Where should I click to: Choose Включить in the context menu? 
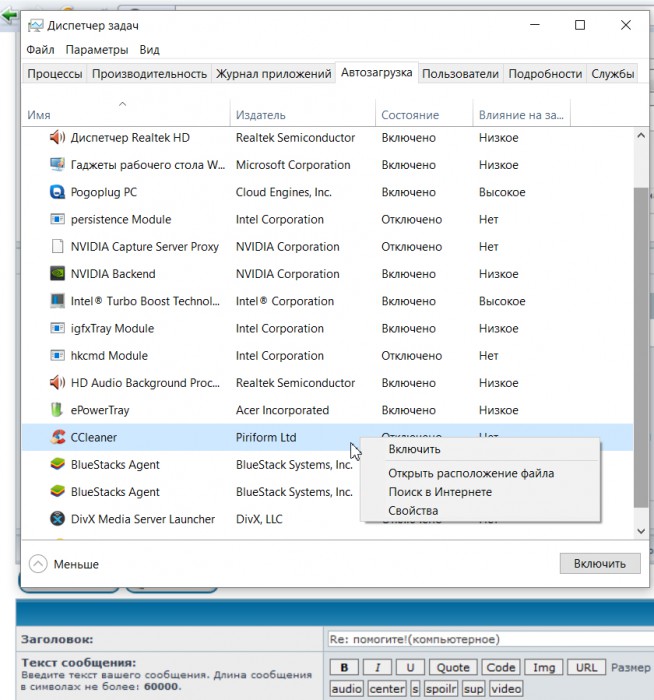pyautogui.click(x=480, y=449)
